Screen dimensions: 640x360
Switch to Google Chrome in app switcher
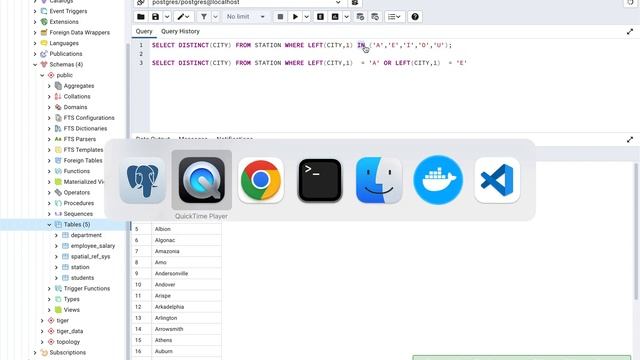261,180
